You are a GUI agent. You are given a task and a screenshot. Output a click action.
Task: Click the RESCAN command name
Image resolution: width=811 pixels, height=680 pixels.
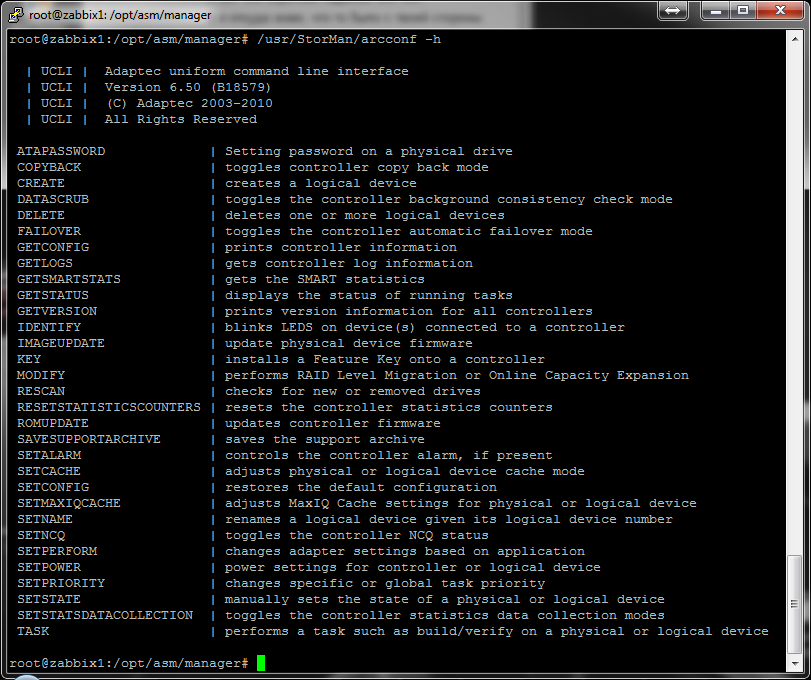[41, 392]
